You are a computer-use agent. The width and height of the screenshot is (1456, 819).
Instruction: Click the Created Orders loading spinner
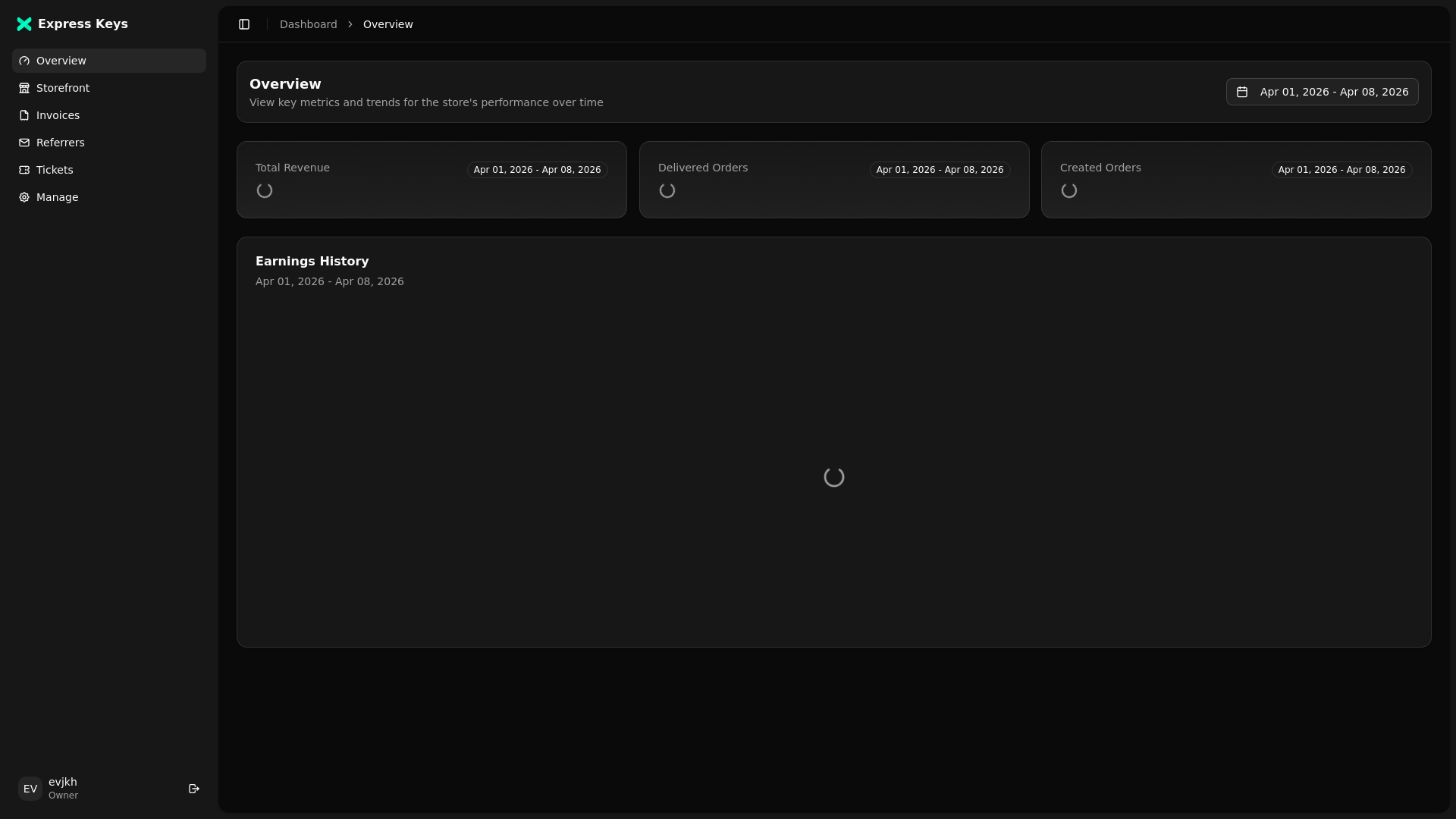click(1069, 190)
